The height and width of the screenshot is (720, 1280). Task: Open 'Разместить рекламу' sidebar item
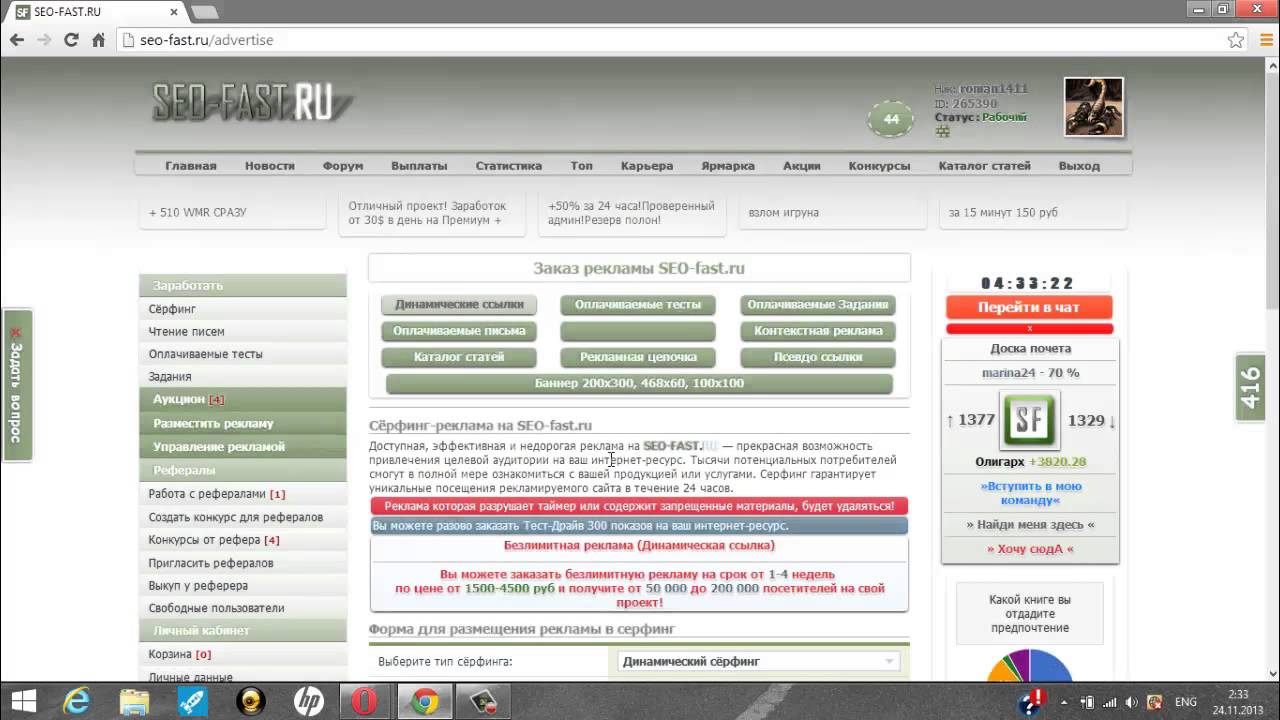(x=243, y=423)
